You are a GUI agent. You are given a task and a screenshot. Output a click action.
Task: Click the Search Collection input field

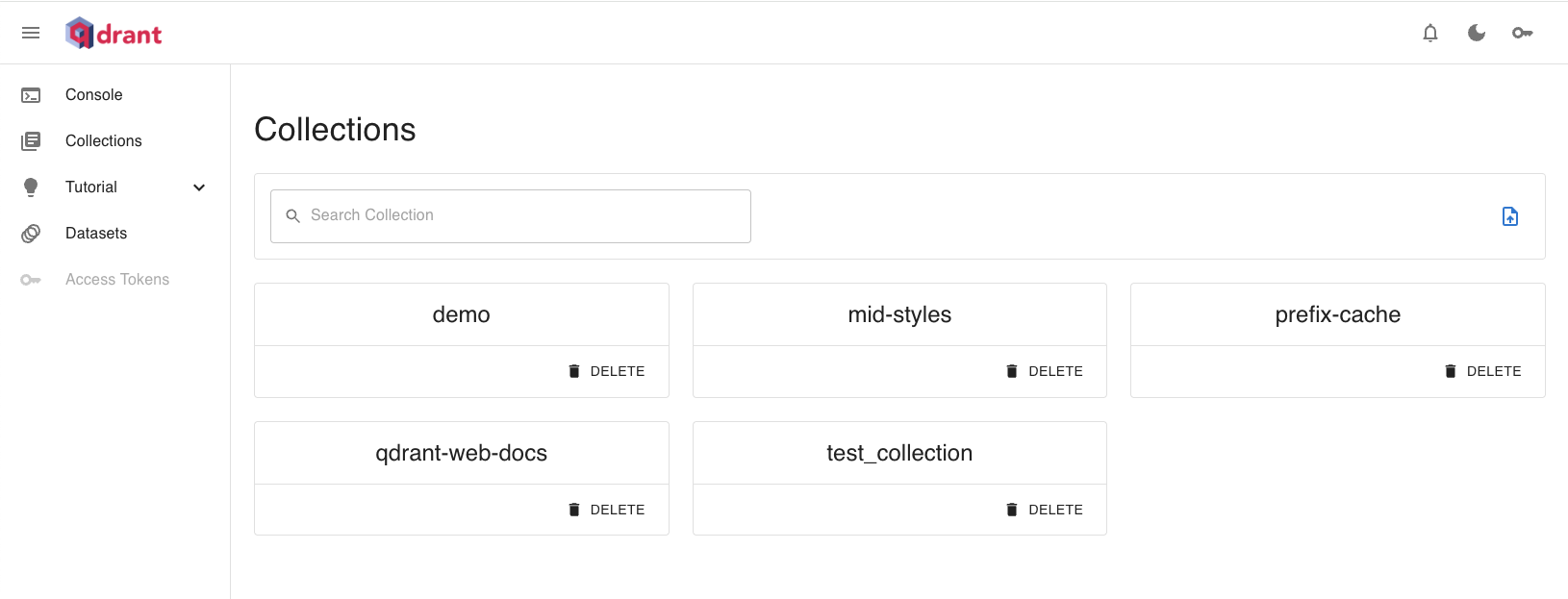point(510,215)
